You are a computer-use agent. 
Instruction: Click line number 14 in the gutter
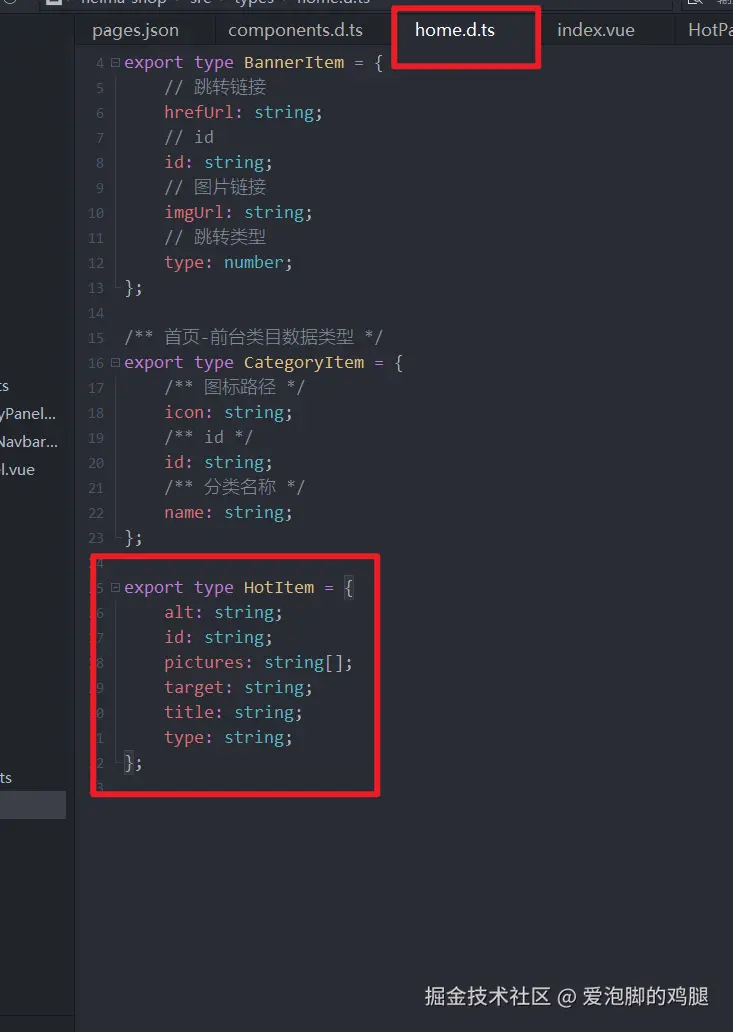96,313
